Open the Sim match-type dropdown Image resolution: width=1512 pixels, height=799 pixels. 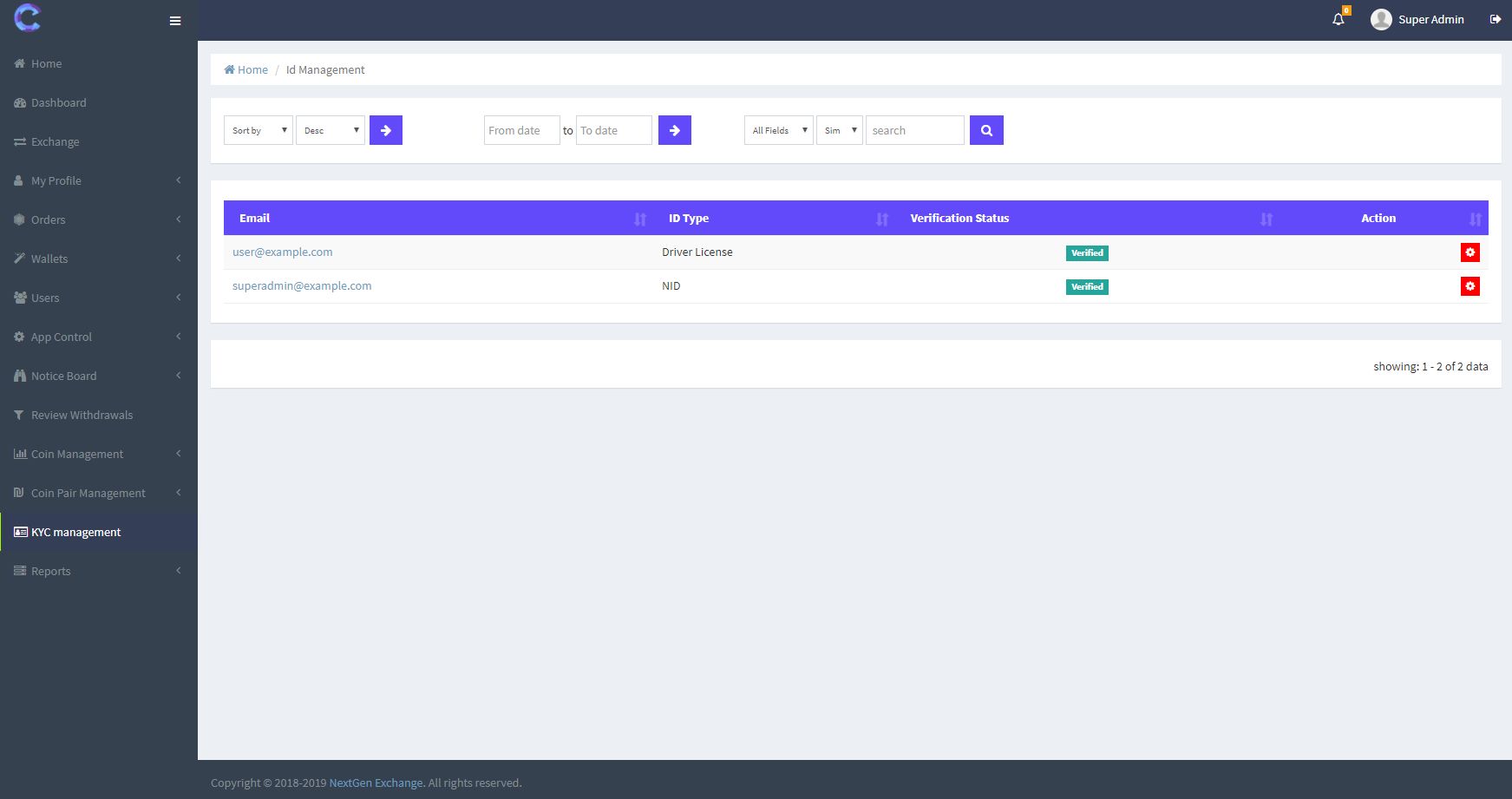840,130
